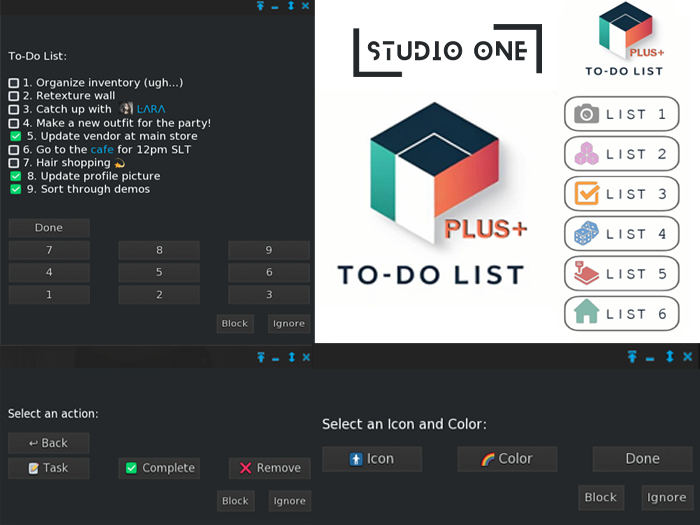Open List 2 with pink cubes icon
Screen dimensions: 700x525
click(621, 154)
